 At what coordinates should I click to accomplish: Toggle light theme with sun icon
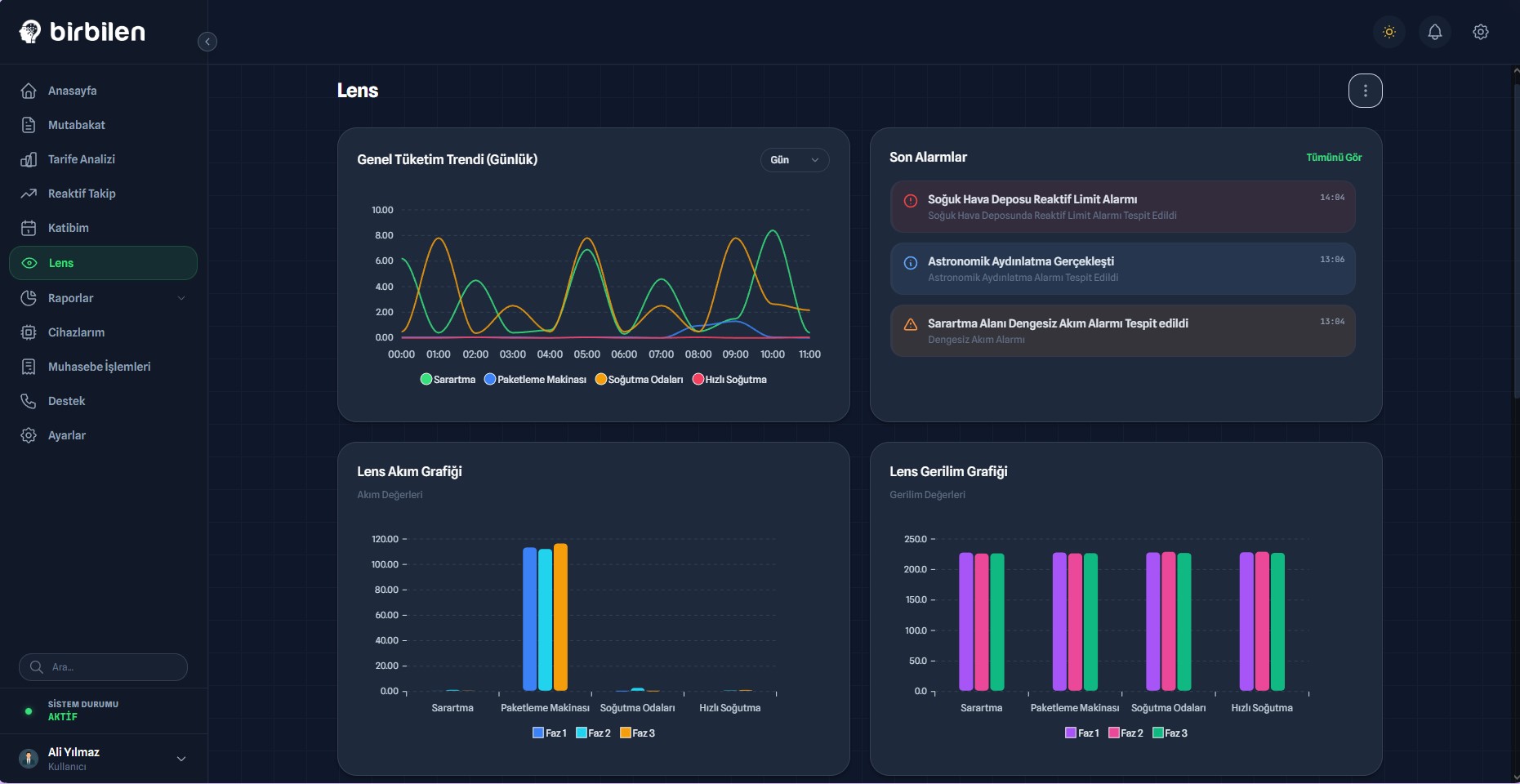pyautogui.click(x=1389, y=32)
